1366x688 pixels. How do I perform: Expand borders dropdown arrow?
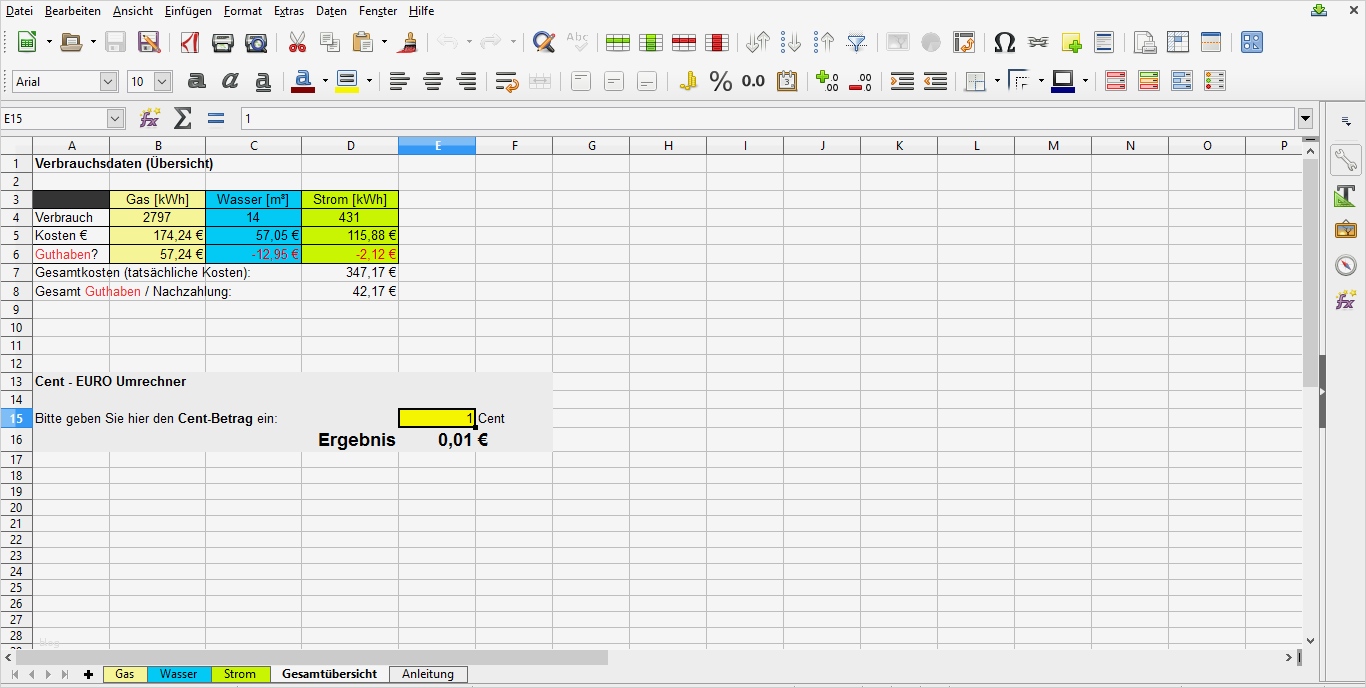[x=997, y=81]
